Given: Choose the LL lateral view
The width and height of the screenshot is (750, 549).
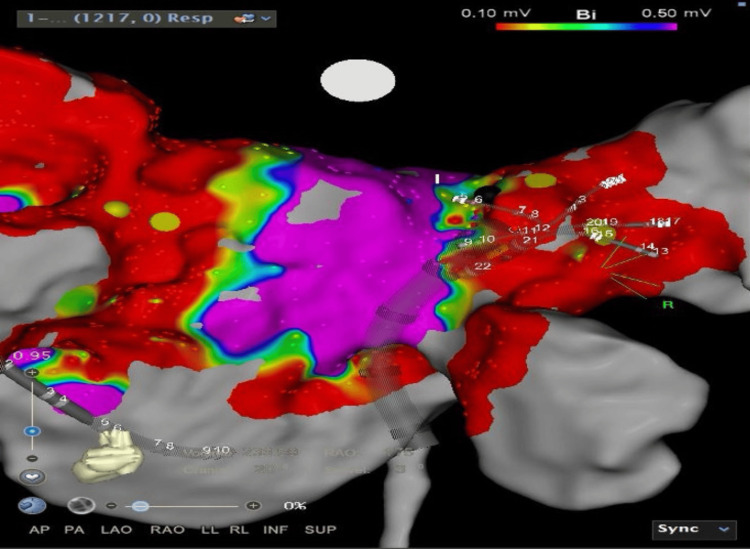Looking at the screenshot, I should 210,530.
